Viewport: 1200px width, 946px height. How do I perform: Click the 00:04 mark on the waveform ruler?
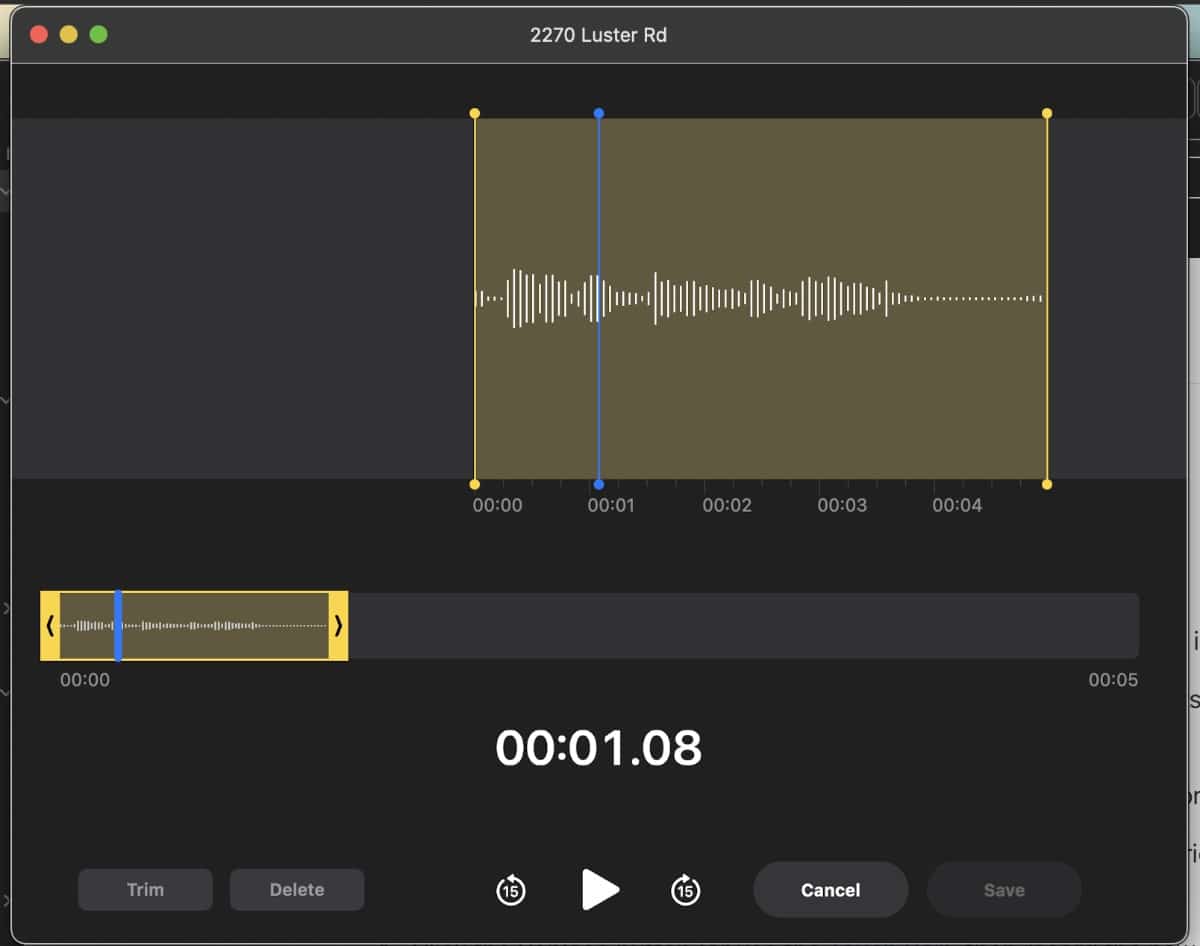click(957, 505)
